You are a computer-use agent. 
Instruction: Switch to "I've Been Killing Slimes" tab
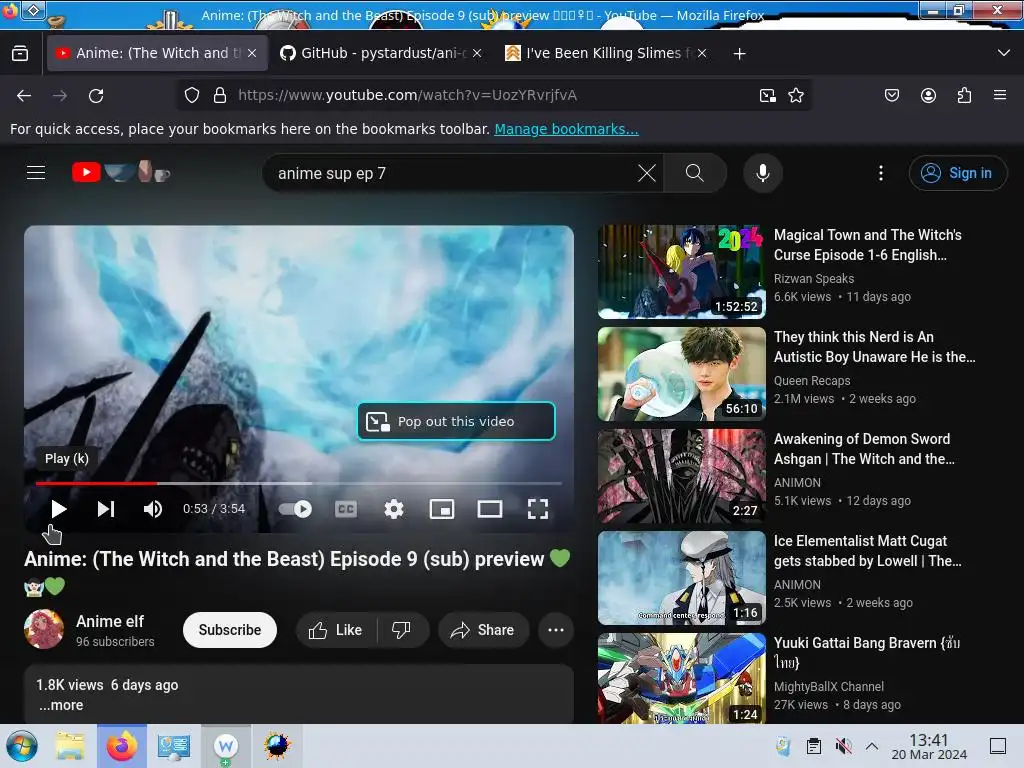tap(607, 53)
